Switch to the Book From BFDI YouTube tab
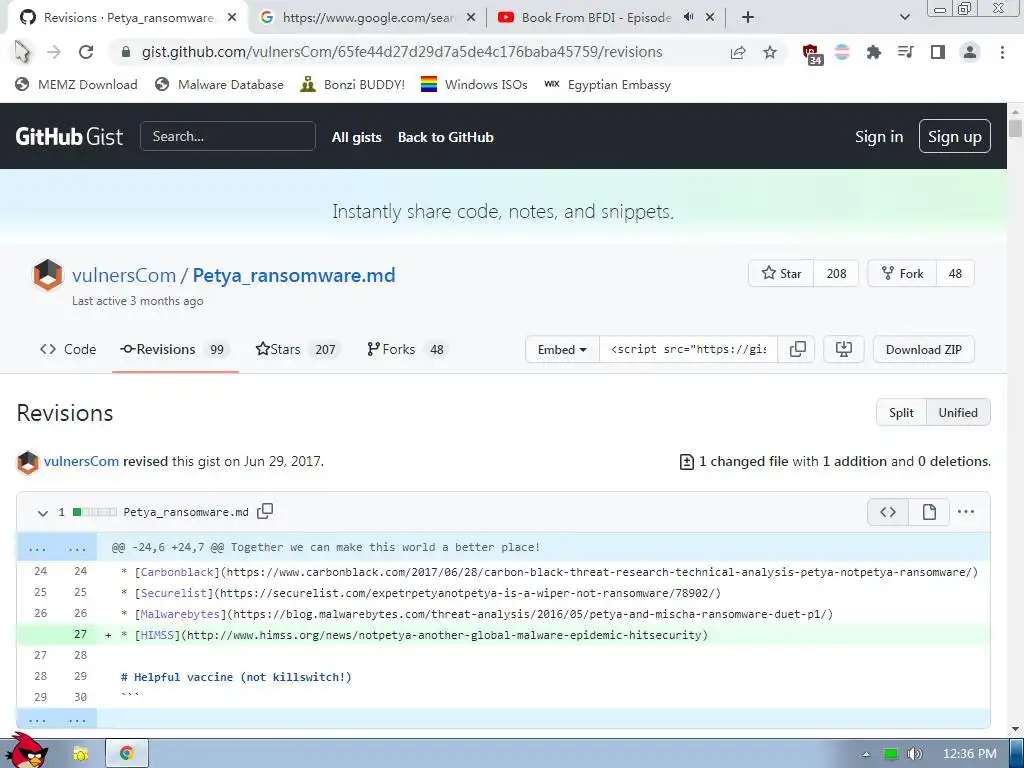 pyautogui.click(x=594, y=18)
